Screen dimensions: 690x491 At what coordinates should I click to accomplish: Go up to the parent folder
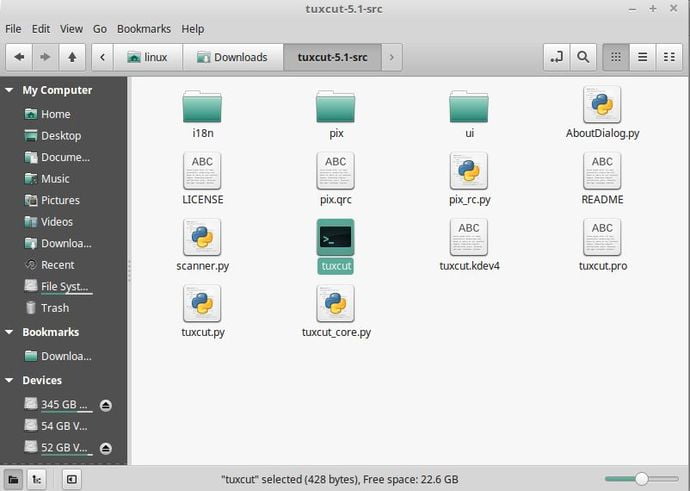(x=72, y=57)
